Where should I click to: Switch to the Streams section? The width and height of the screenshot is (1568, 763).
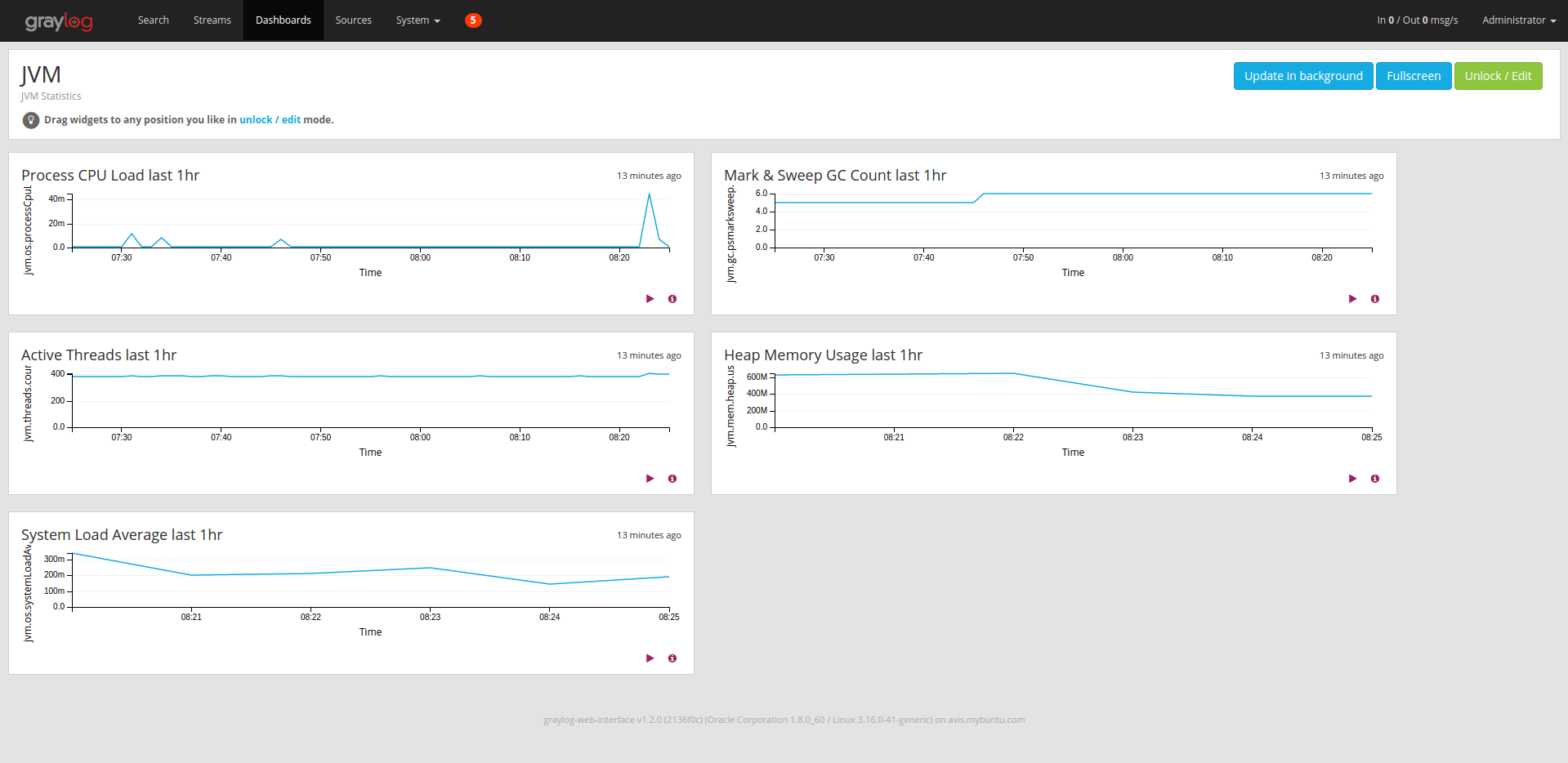coord(212,20)
